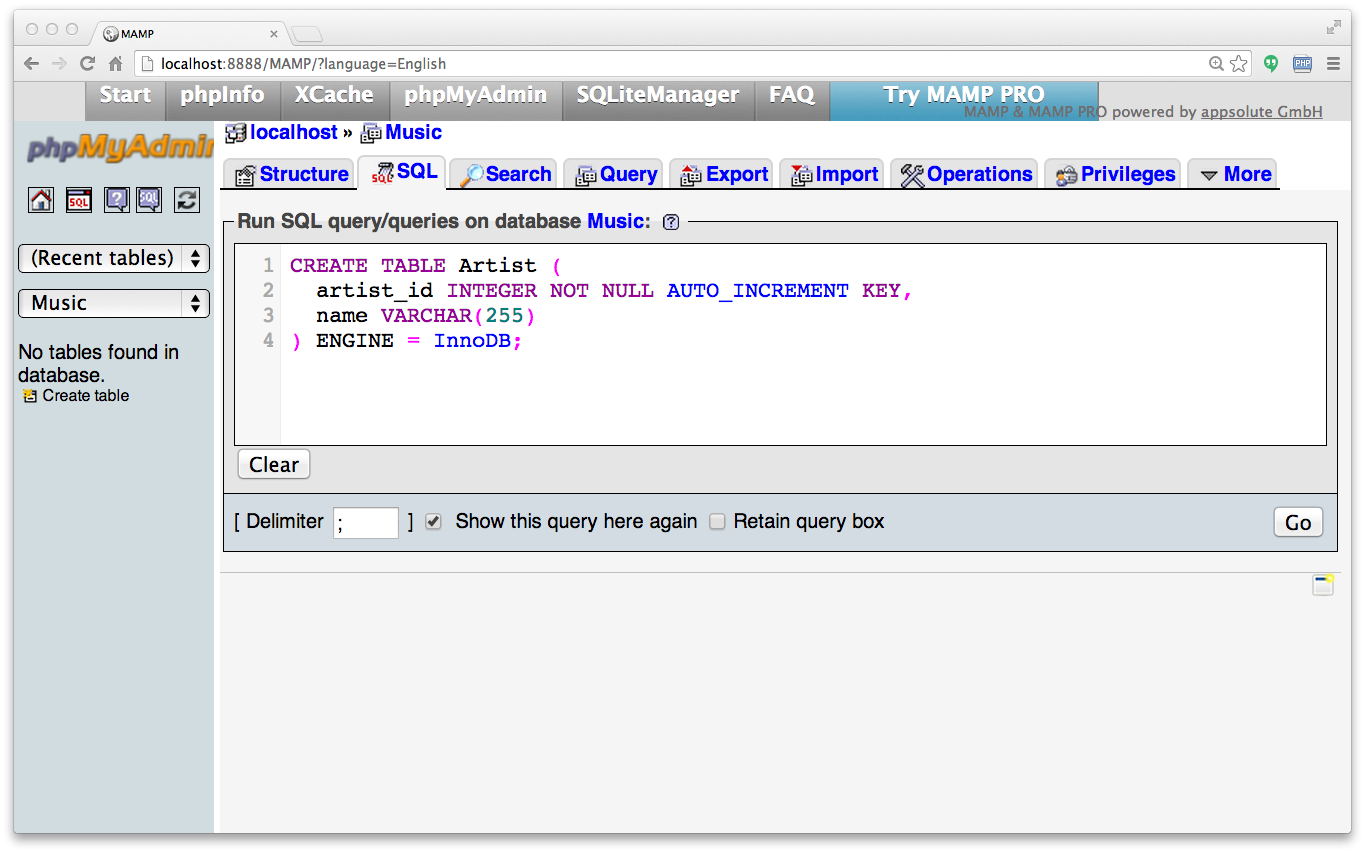Go to phpMyAdmin home via house icon

point(41,199)
